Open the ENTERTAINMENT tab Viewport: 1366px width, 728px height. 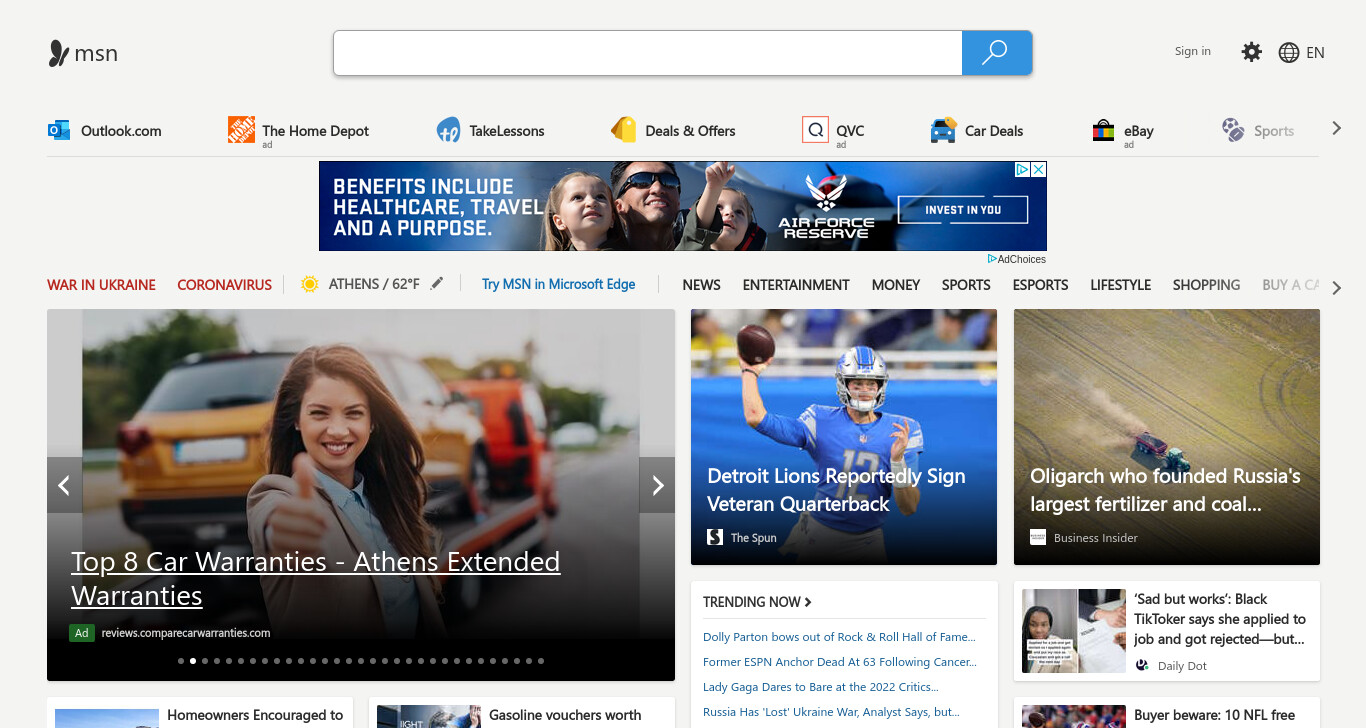796,285
